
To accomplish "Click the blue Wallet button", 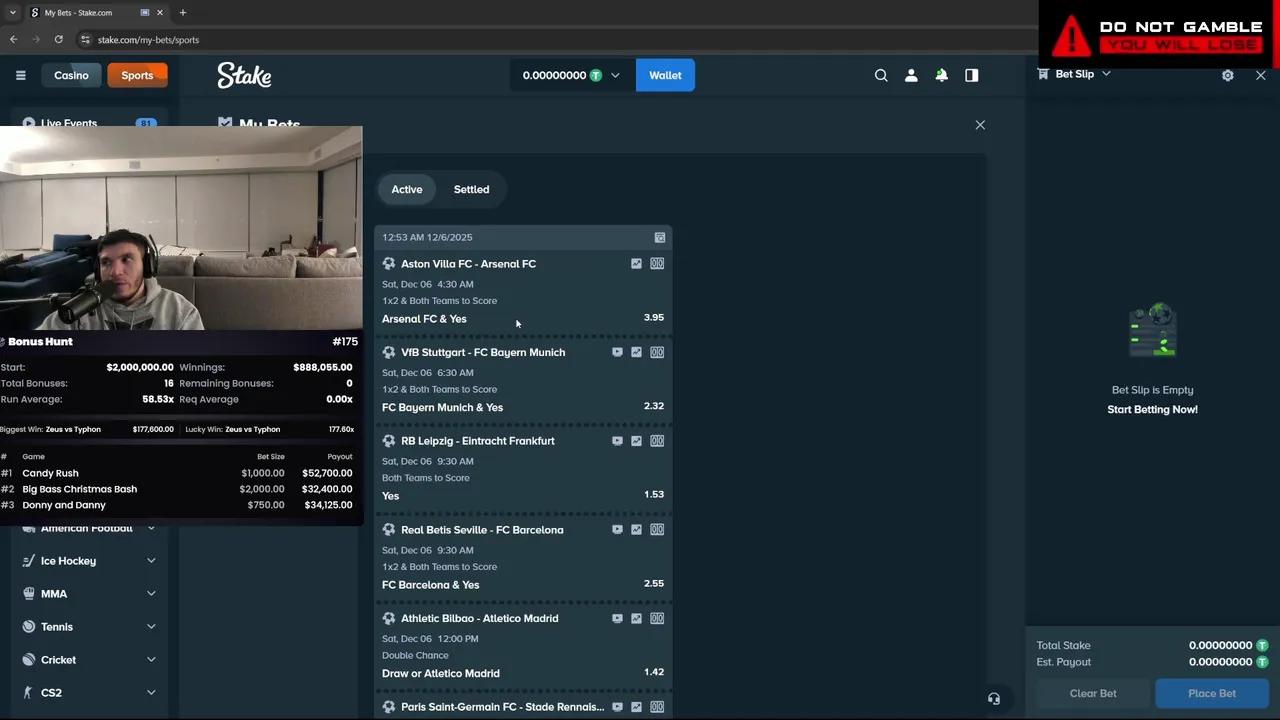I will click(665, 75).
